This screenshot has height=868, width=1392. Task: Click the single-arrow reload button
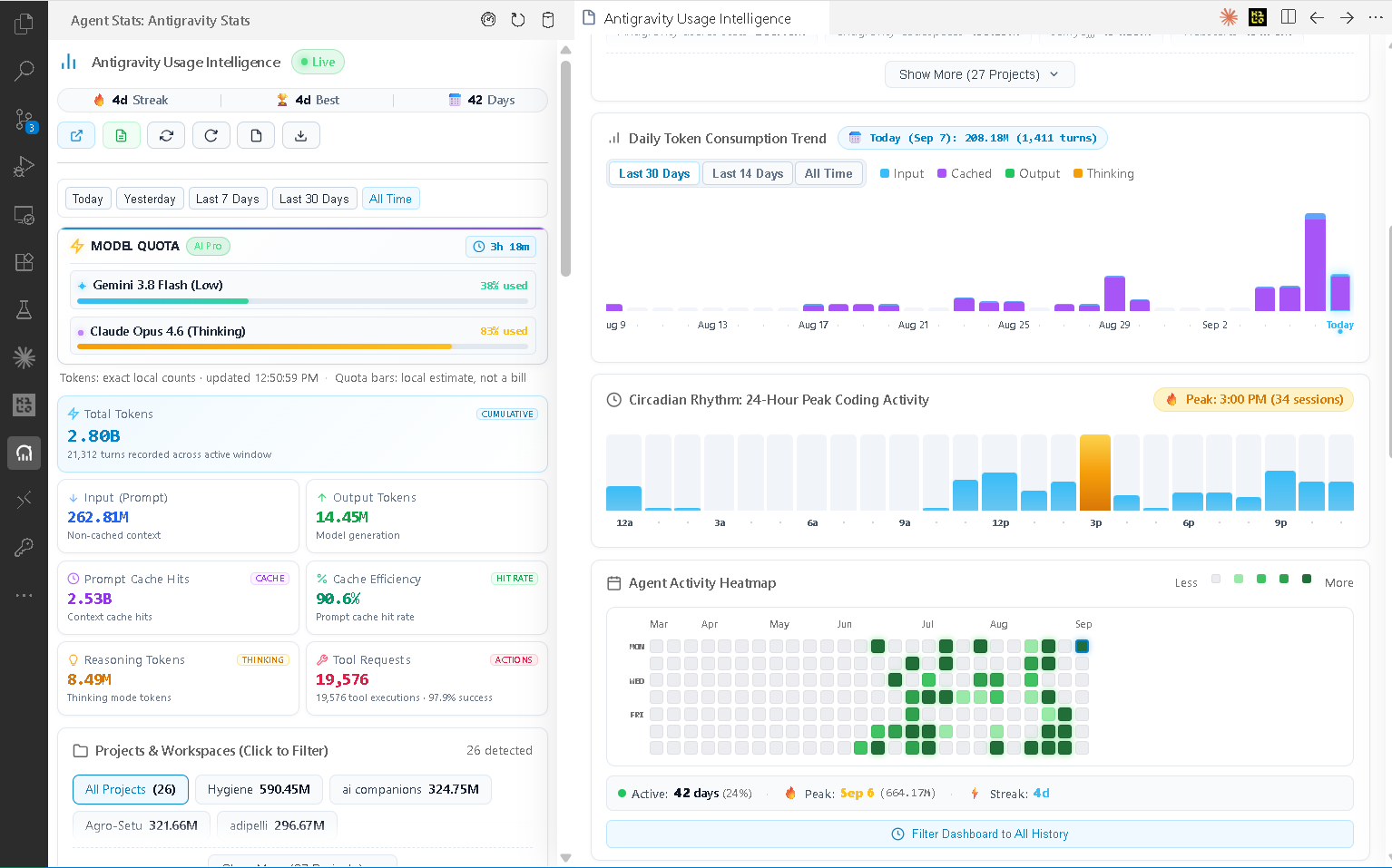[211, 135]
